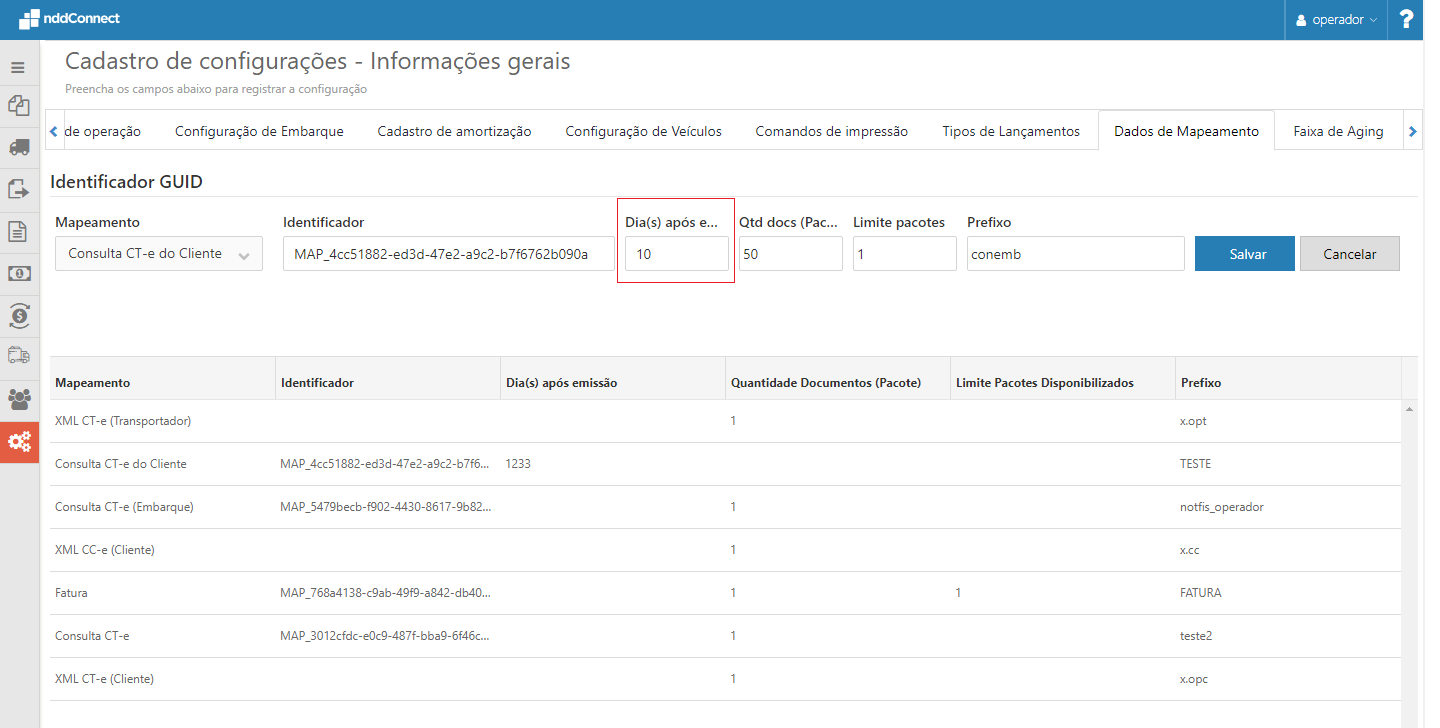Image resolution: width=1440 pixels, height=728 pixels.
Task: Click the copy documents sidebar icon
Action: tap(18, 105)
